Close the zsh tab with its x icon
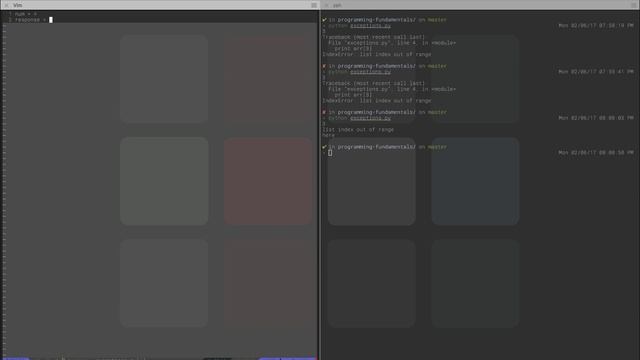Screen dimensions: 640x360 coord(326,5)
